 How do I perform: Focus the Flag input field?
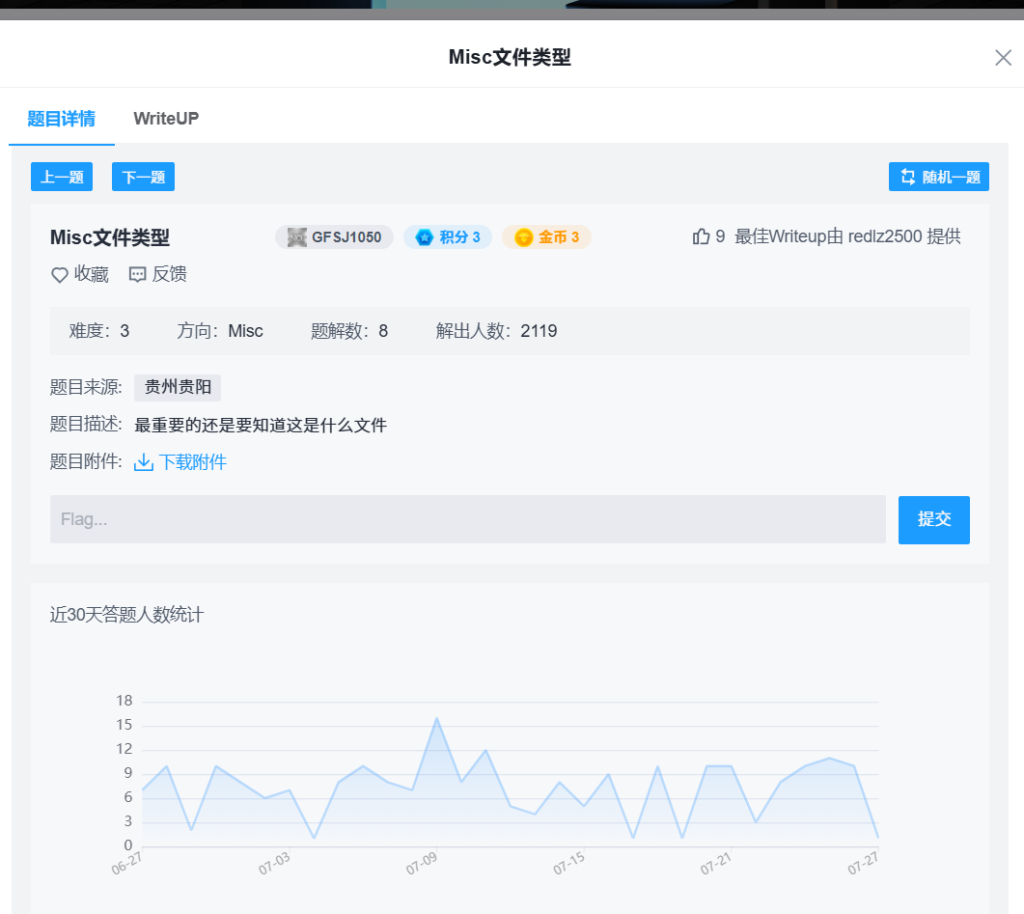coord(468,519)
